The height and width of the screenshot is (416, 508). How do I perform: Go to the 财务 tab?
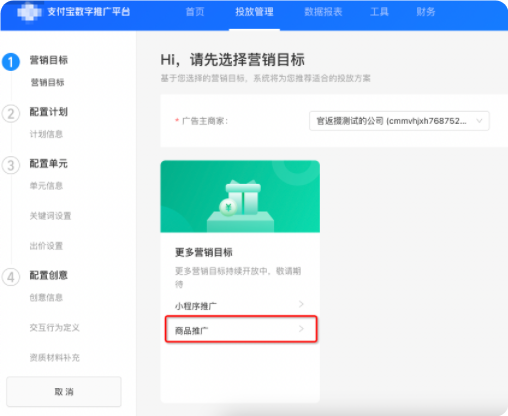(426, 12)
